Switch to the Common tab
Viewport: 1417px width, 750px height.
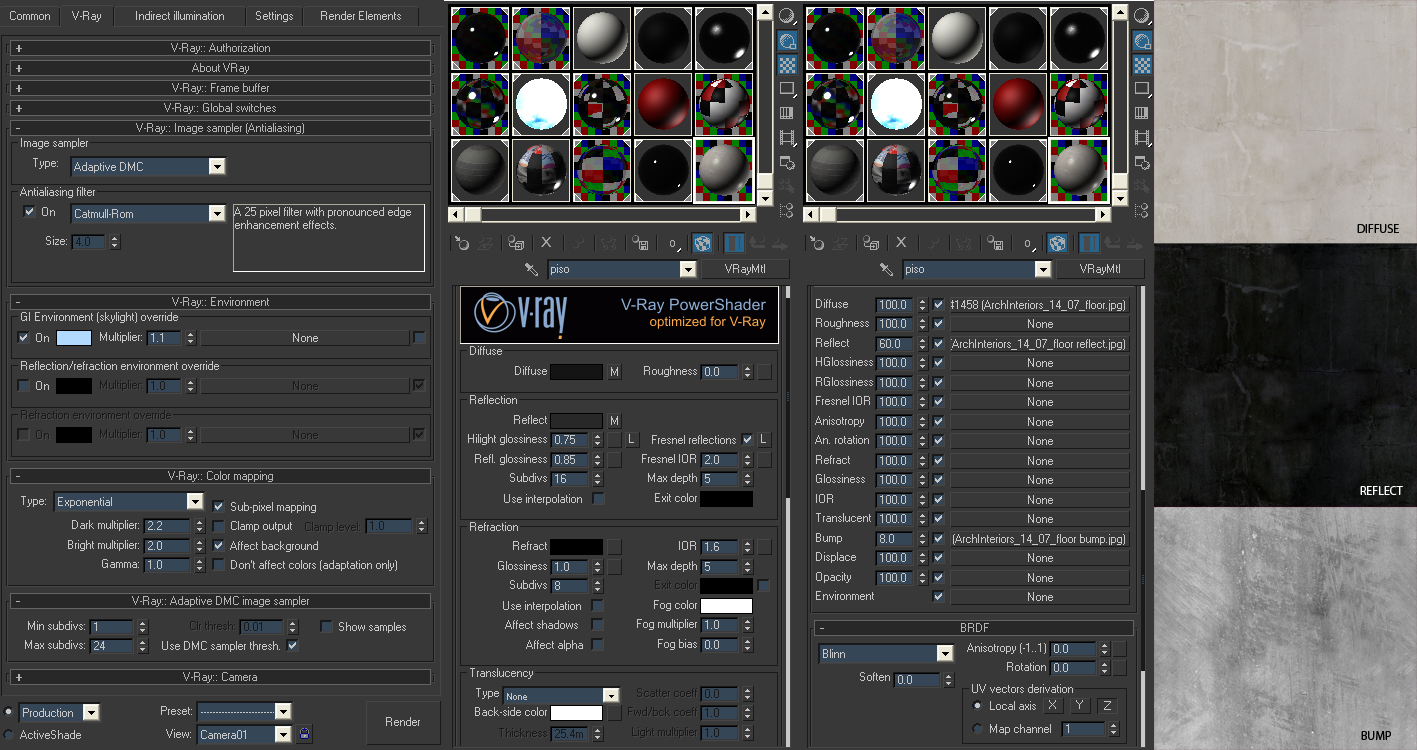click(30, 16)
